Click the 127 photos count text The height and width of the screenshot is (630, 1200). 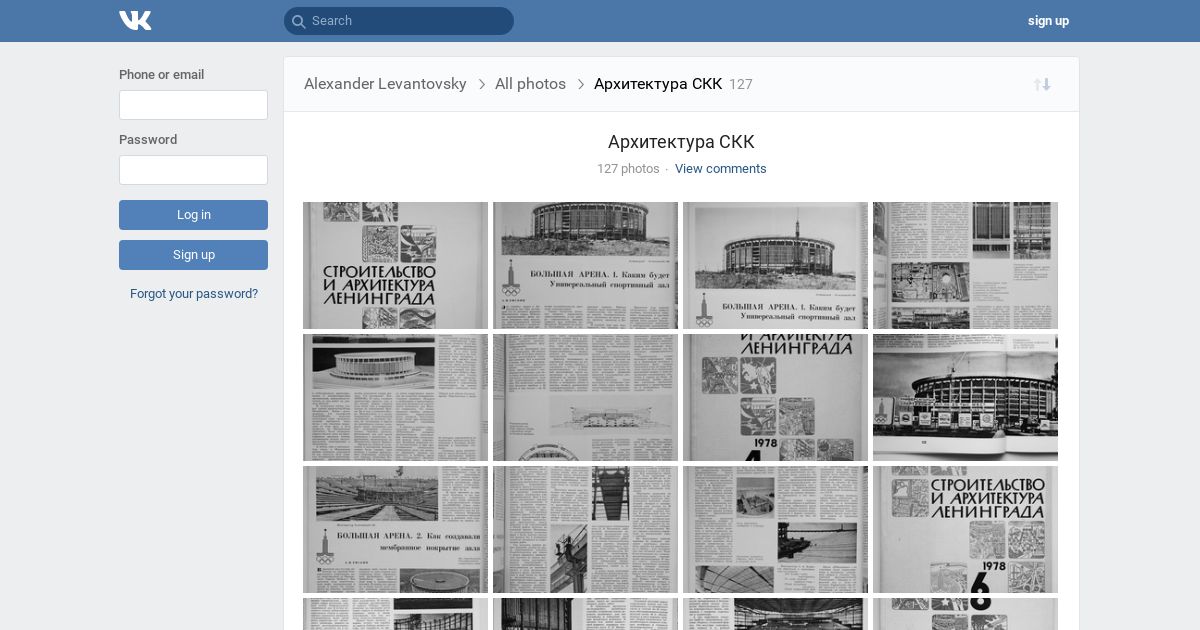628,169
